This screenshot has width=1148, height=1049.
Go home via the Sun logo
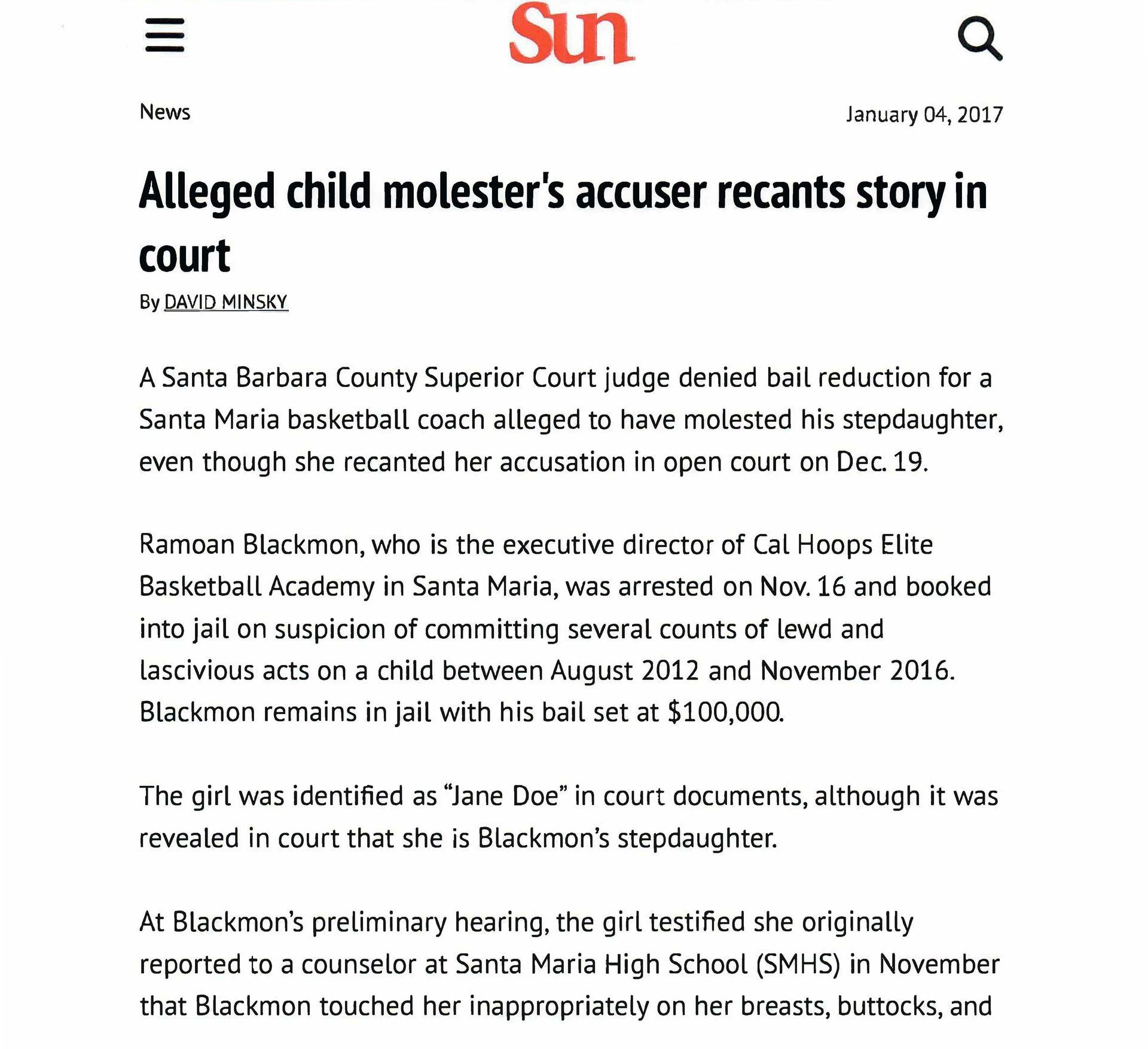coord(572,33)
